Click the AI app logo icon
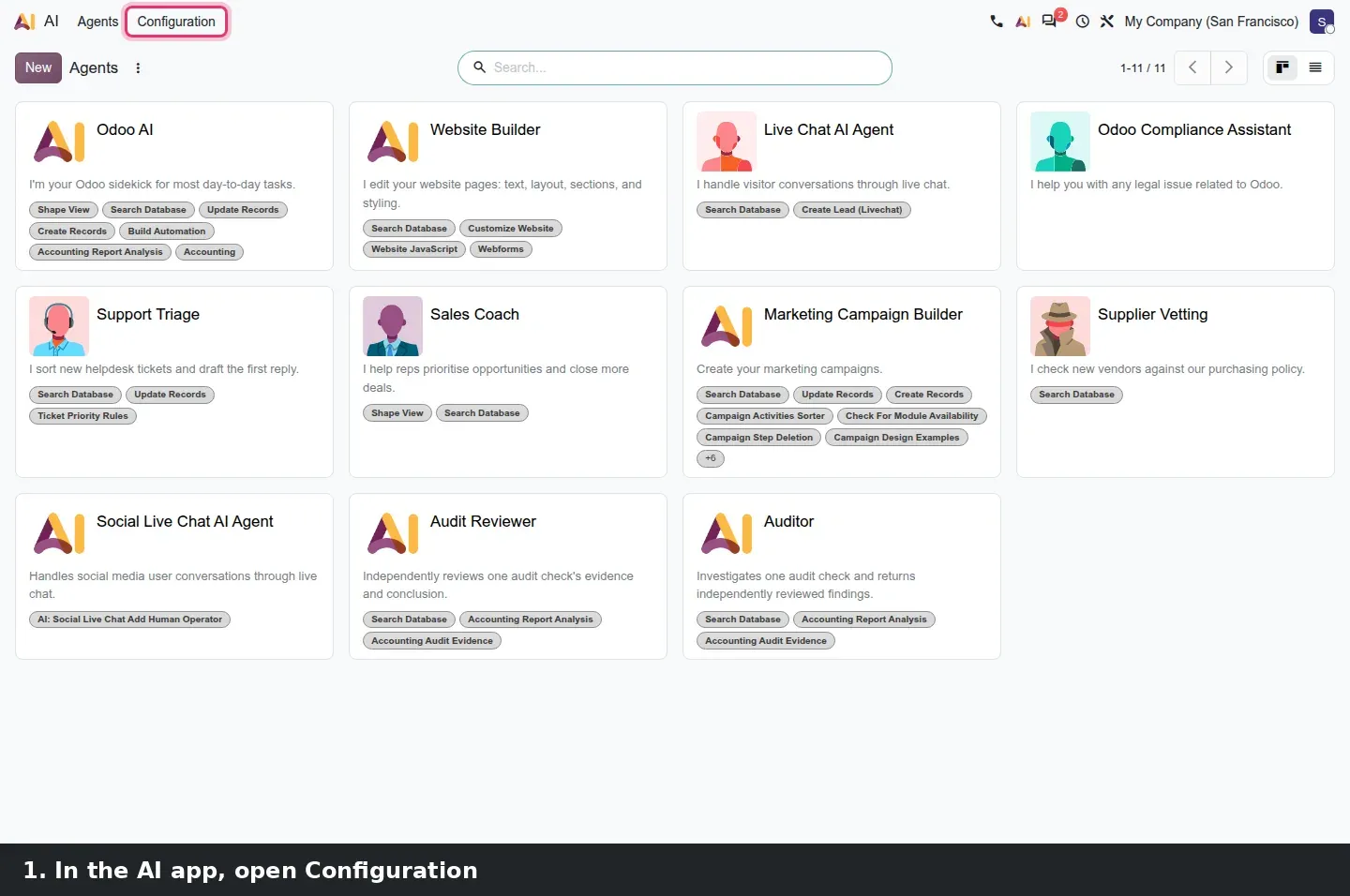 25,21
